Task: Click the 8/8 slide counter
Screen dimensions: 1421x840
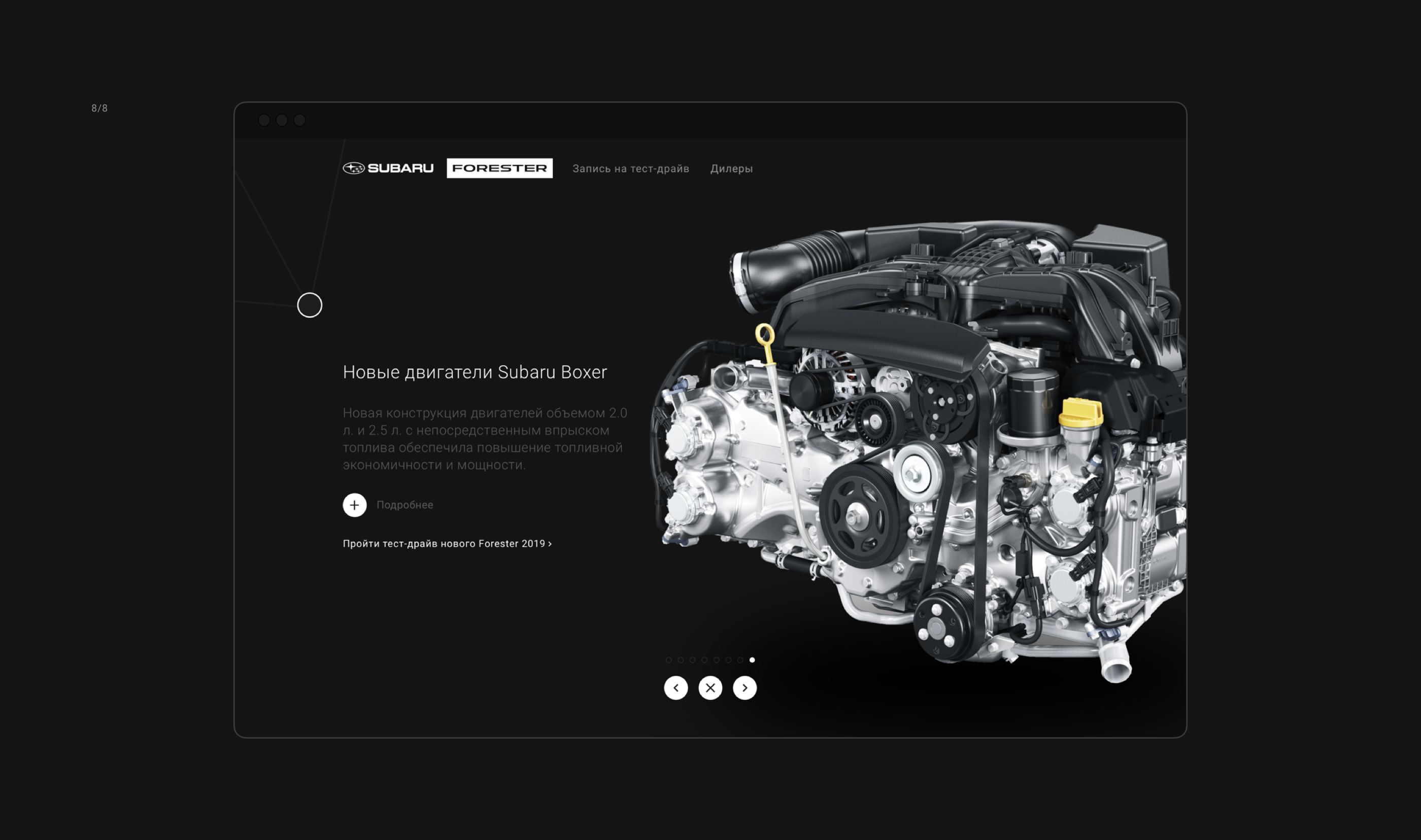Action: 99,108
